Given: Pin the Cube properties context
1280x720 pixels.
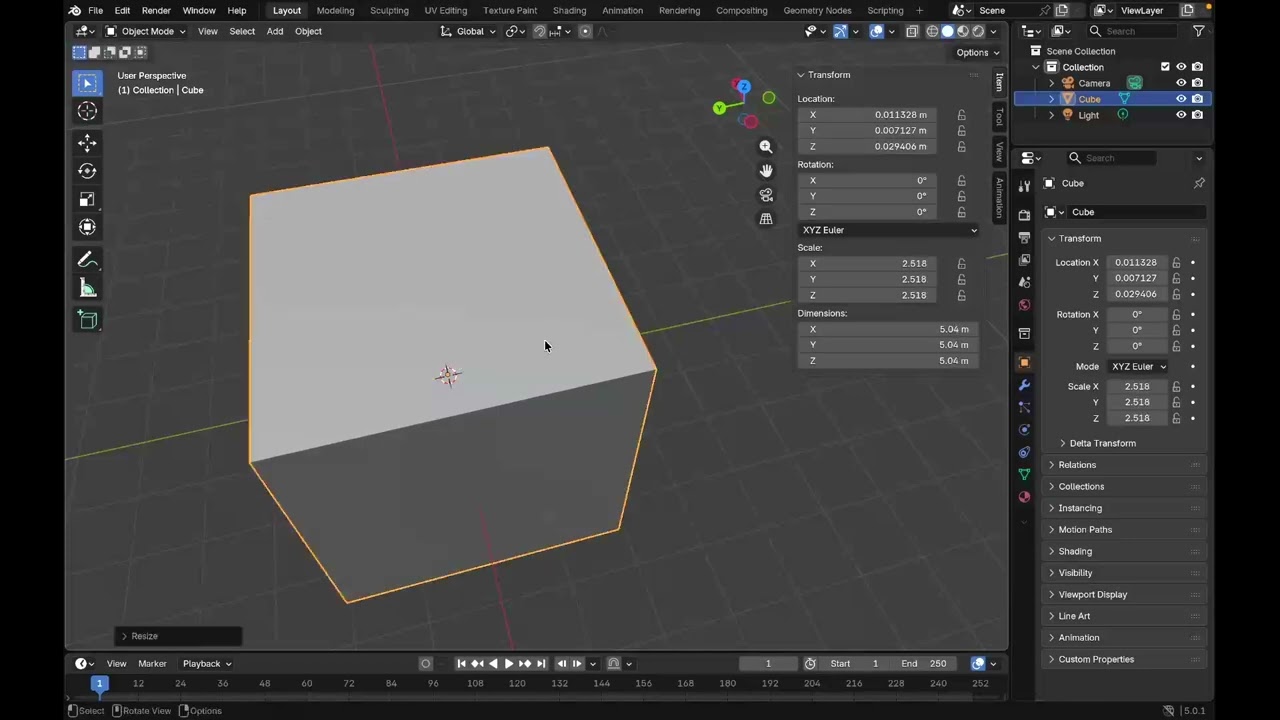Looking at the screenshot, I should pos(1199,183).
